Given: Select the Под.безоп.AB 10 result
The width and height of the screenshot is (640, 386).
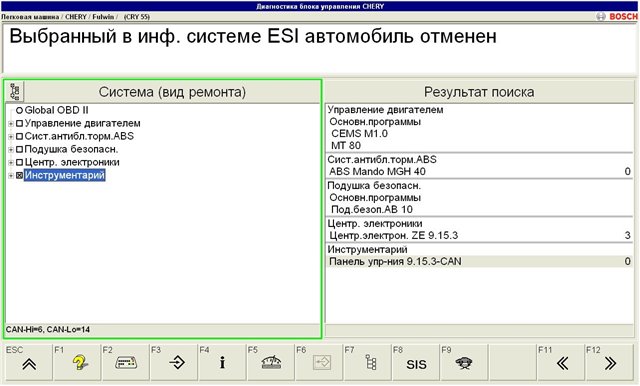Looking at the screenshot, I should pyautogui.click(x=480, y=209).
